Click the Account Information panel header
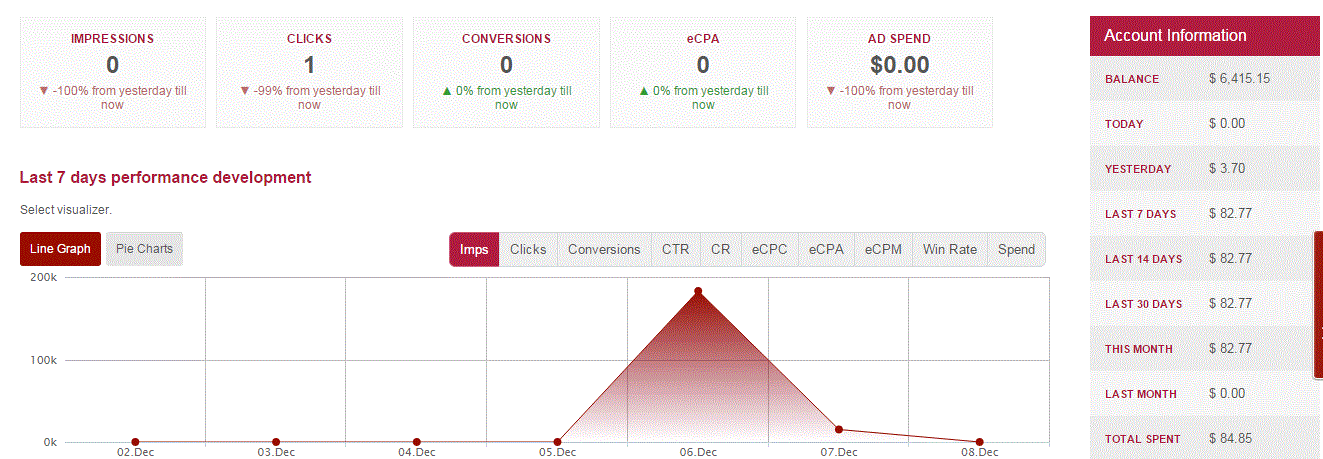 (1204, 36)
